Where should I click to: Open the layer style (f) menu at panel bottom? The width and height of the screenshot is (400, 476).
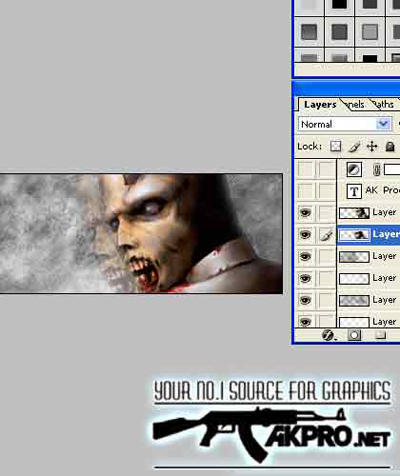pyautogui.click(x=329, y=335)
